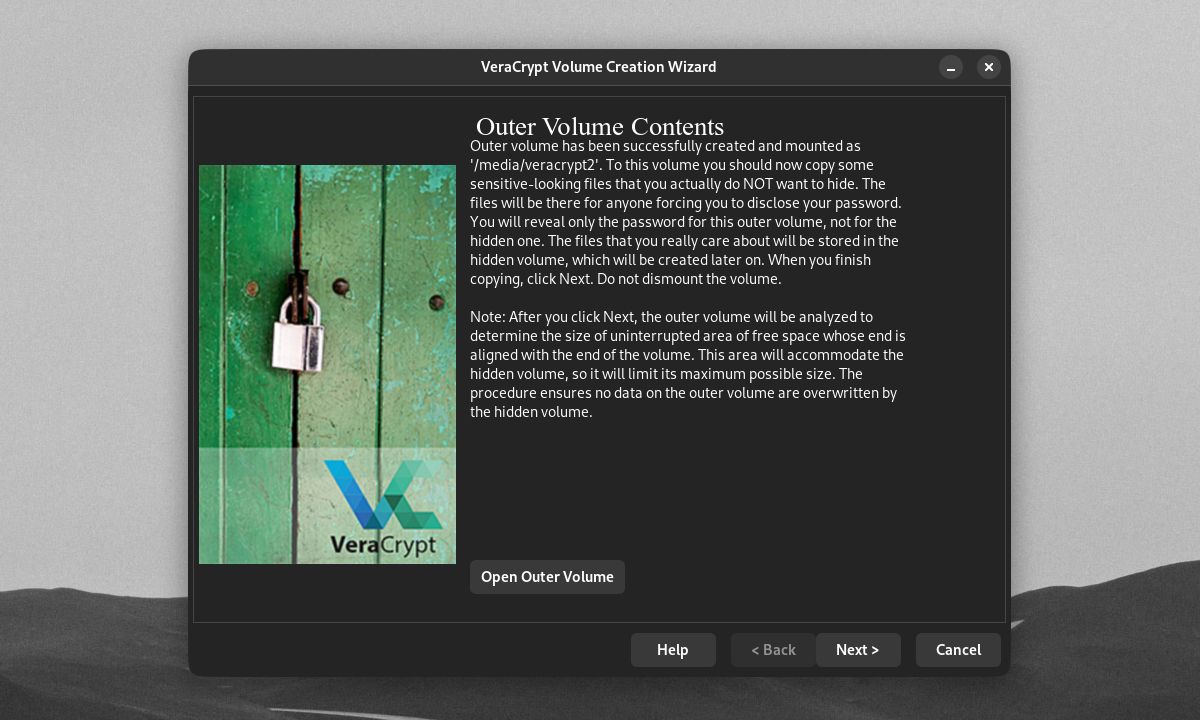Close the VeraCrypt wizard window
This screenshot has height=720, width=1200.
pos(989,67)
